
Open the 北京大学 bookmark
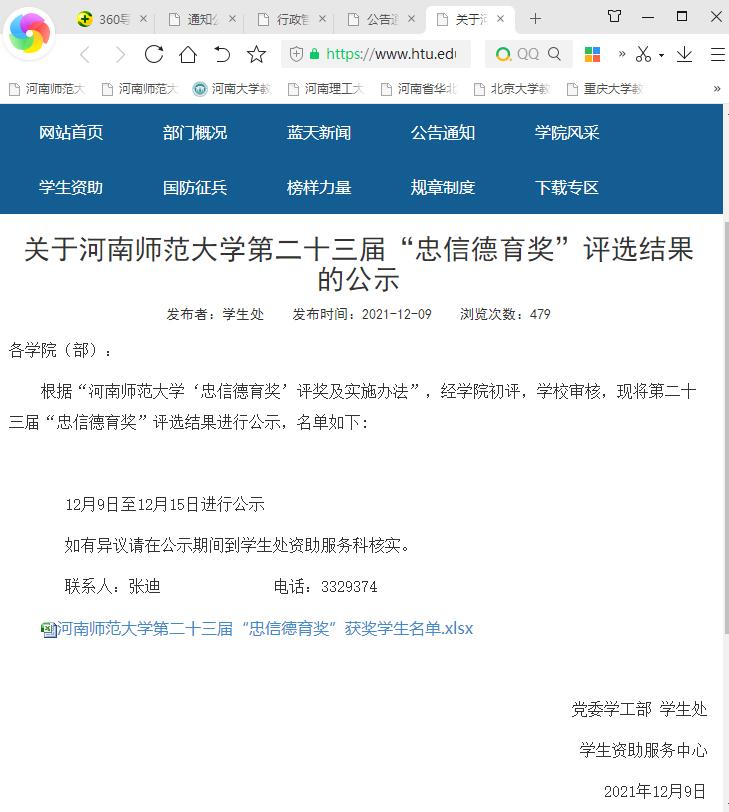(x=511, y=89)
